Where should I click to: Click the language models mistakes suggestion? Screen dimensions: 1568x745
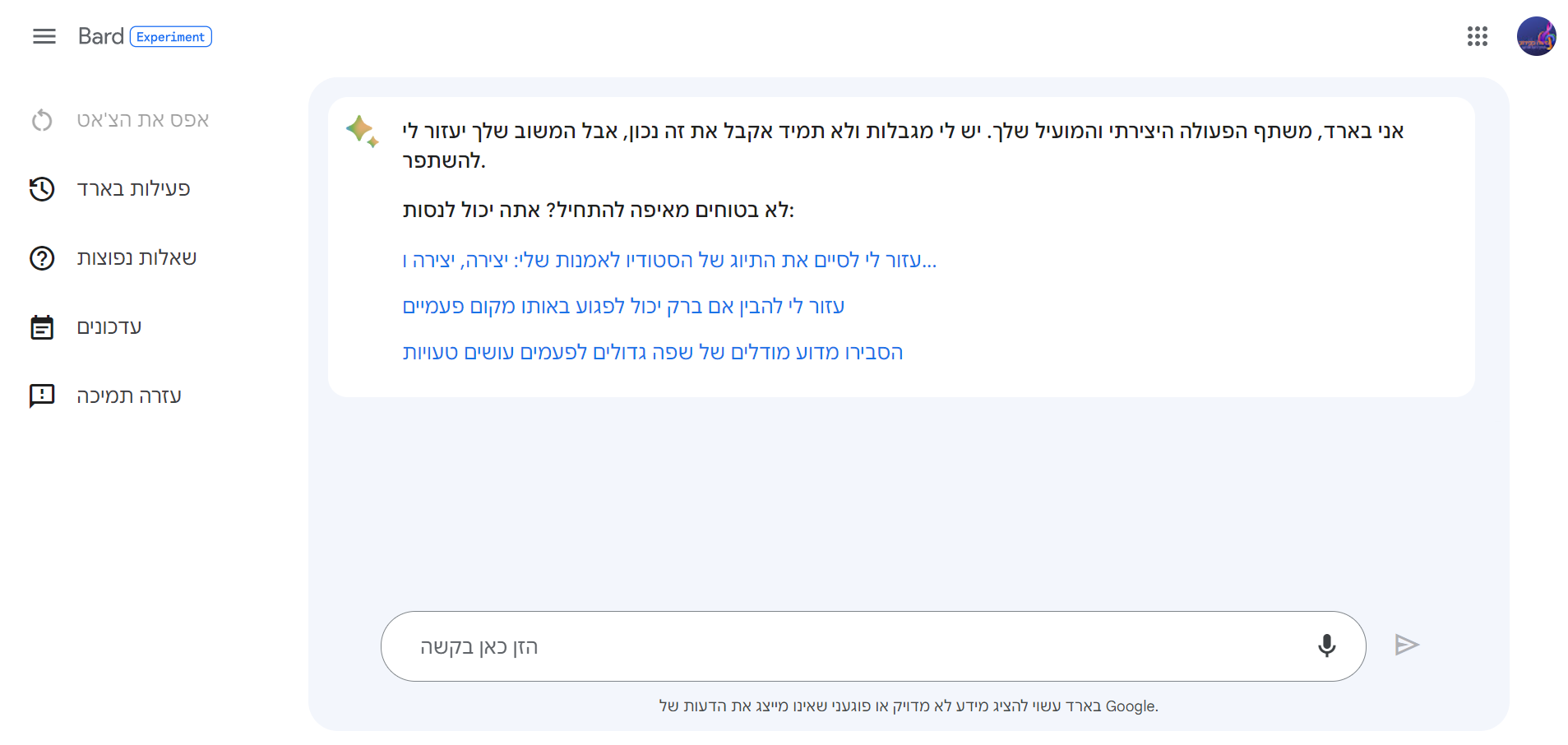[x=653, y=353]
